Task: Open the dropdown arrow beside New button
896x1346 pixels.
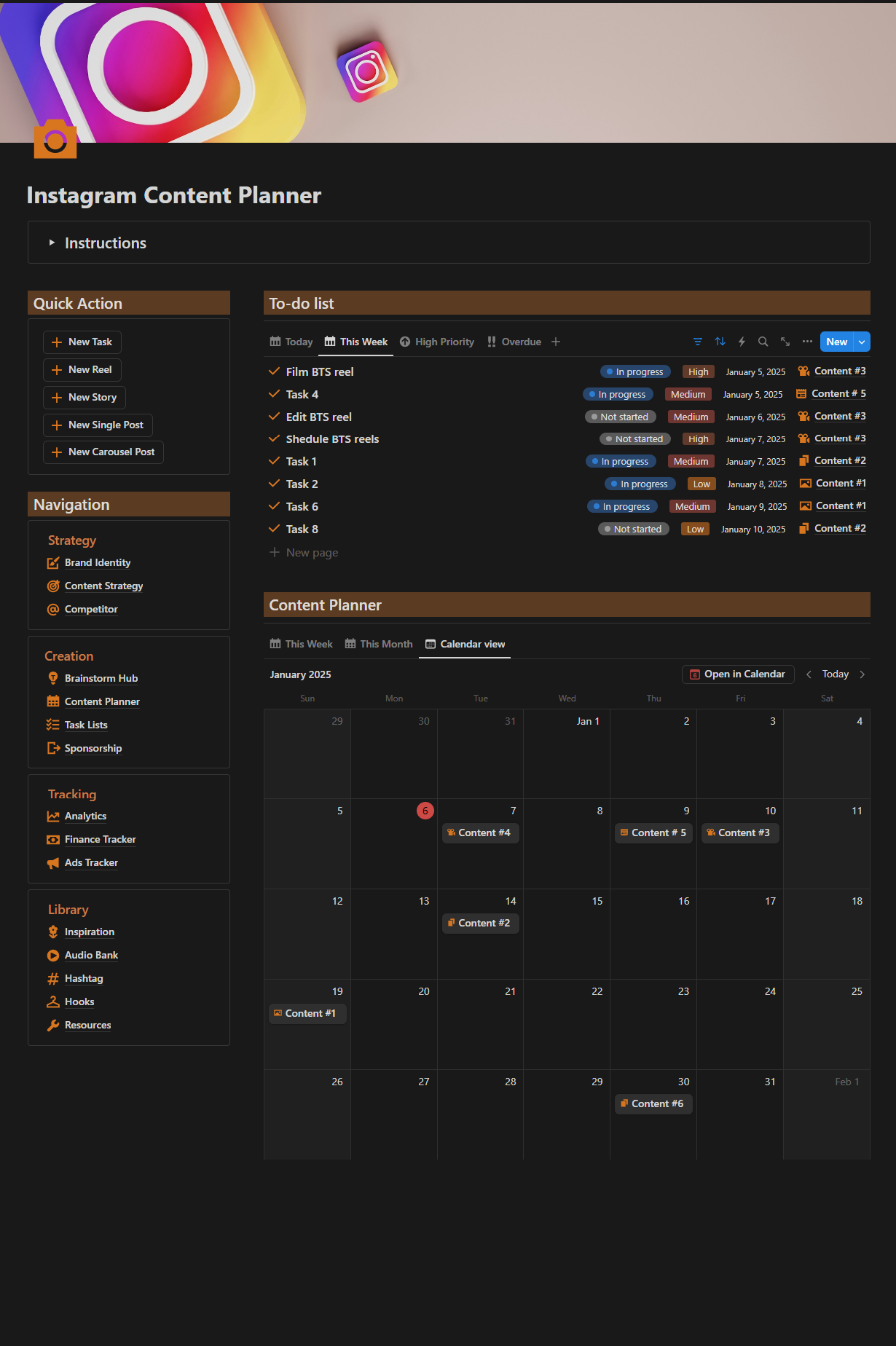Action: (862, 342)
